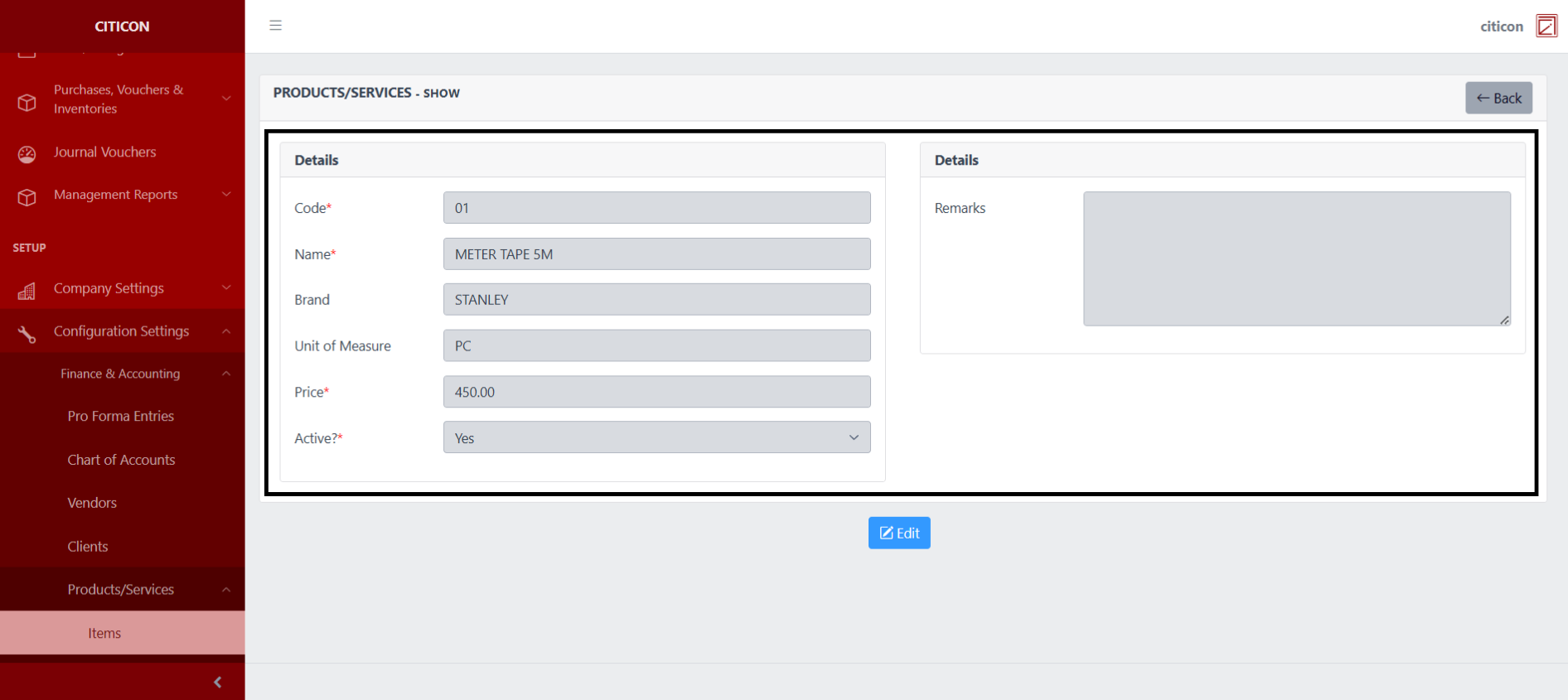
Task: Open the citicon user profile icon
Action: pos(1546,26)
